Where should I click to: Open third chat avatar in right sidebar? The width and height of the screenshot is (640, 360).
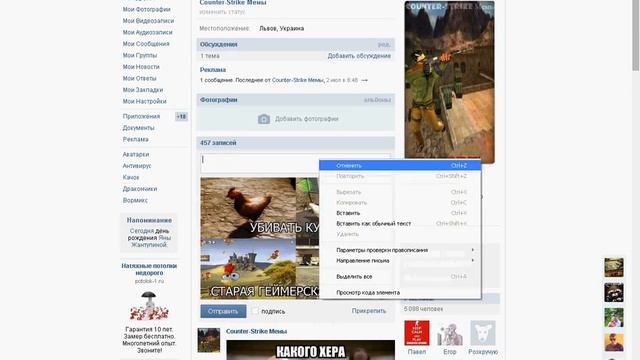pos(614,318)
